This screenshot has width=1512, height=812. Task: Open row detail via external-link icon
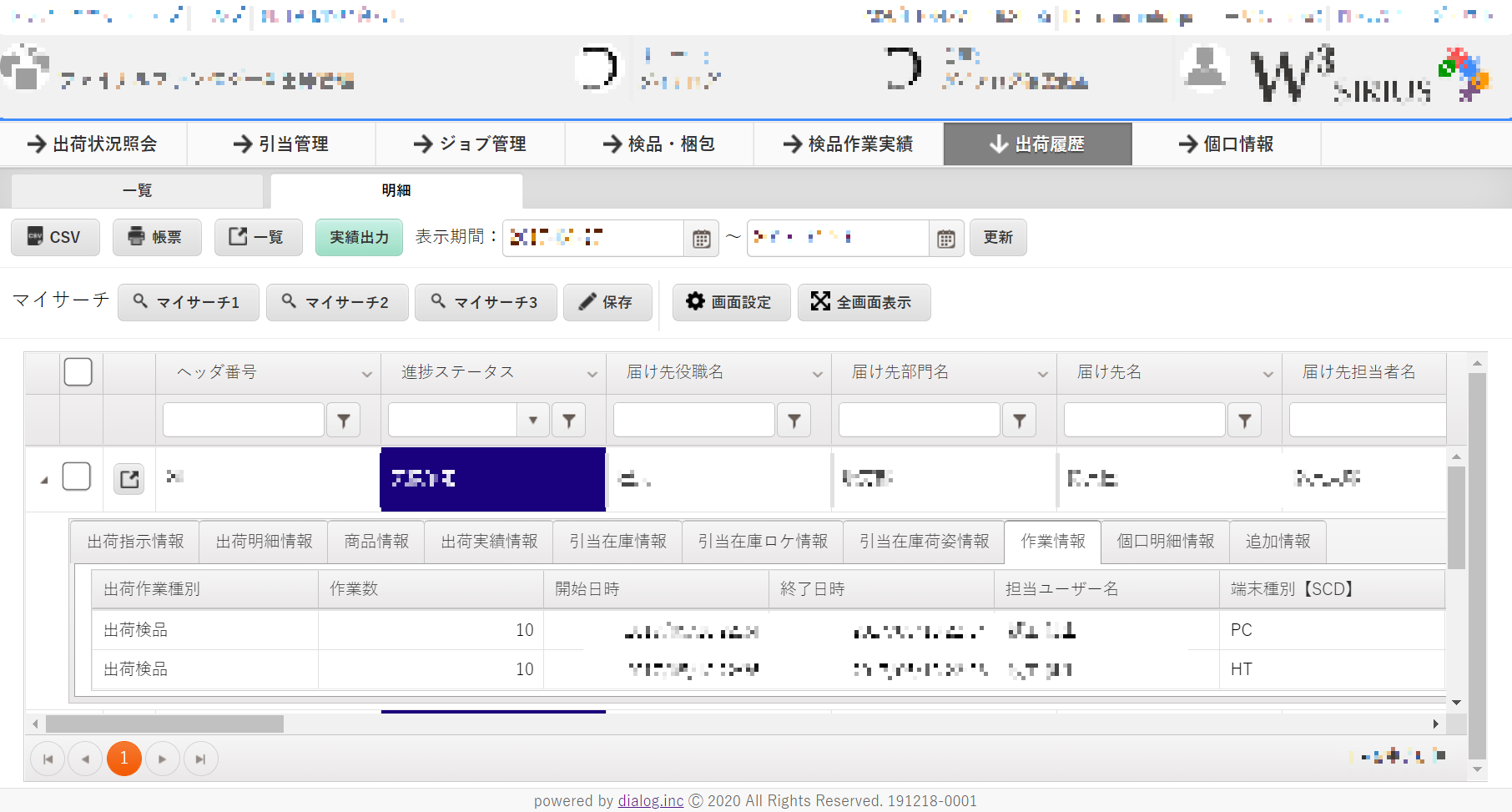point(129,479)
